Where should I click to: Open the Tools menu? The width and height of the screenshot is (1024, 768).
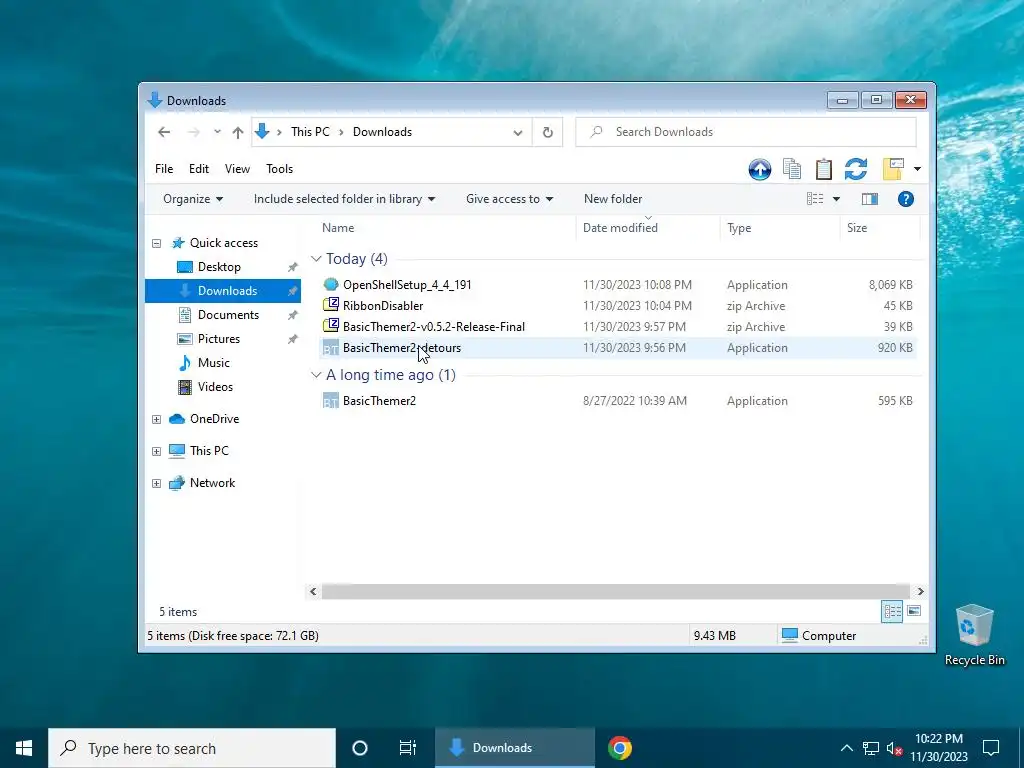280,168
